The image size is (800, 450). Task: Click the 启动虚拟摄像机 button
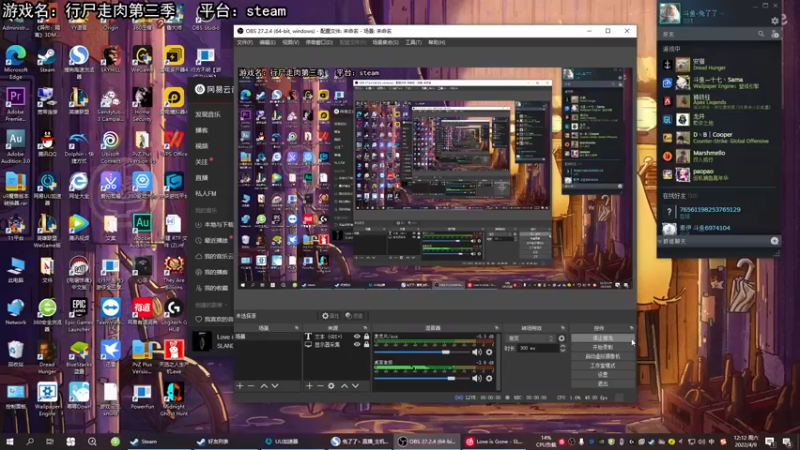(x=603, y=357)
